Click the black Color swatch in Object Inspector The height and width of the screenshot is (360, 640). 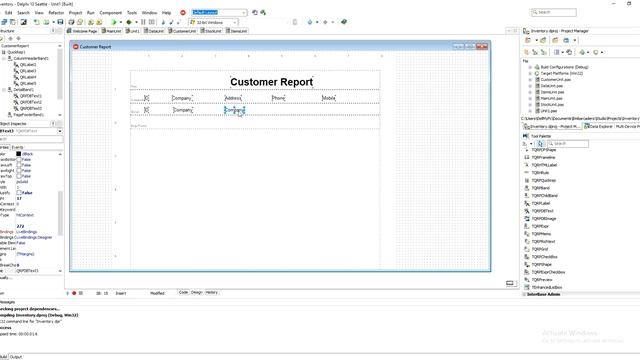click(18, 154)
